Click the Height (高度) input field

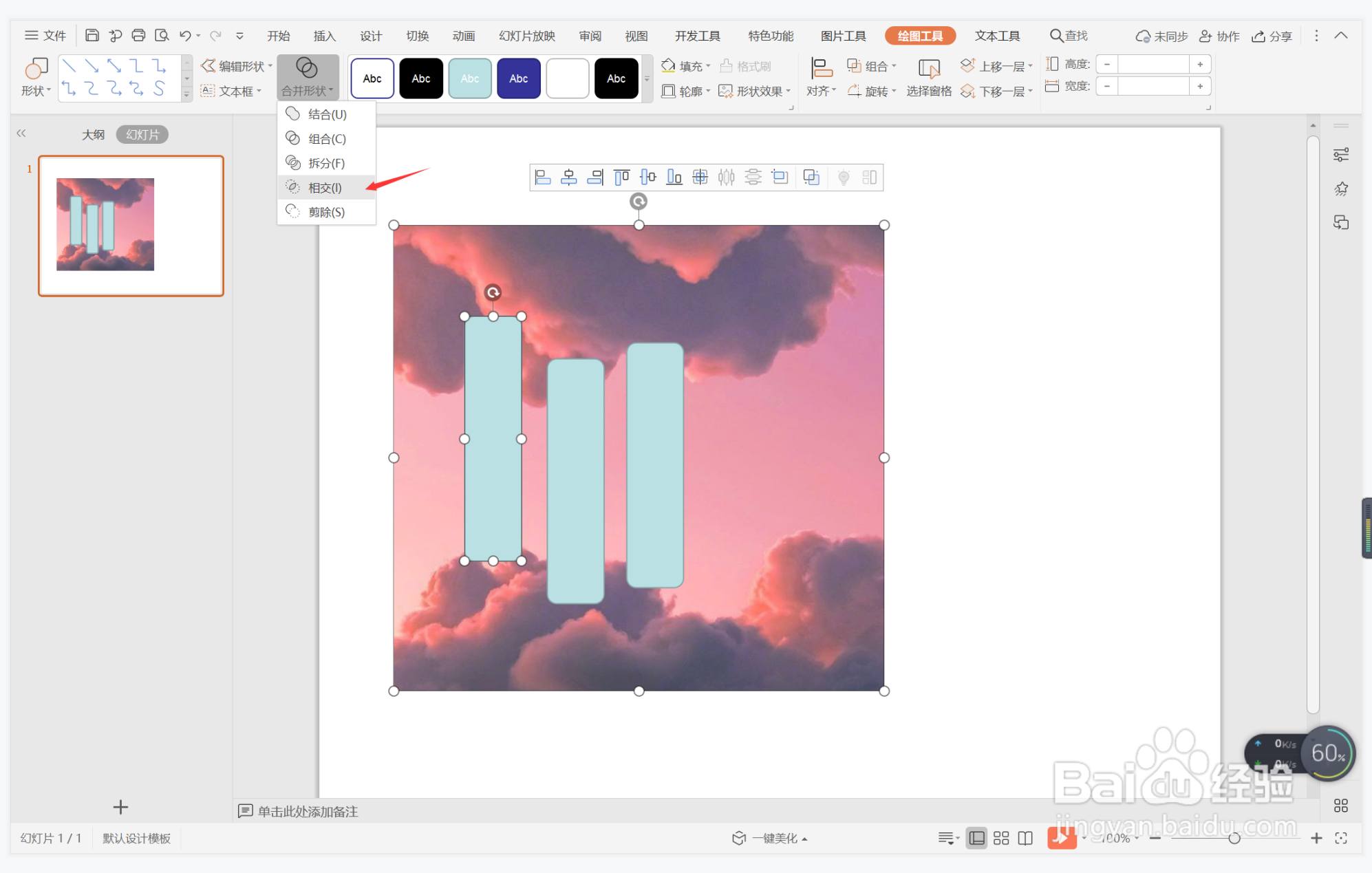pos(1154,65)
